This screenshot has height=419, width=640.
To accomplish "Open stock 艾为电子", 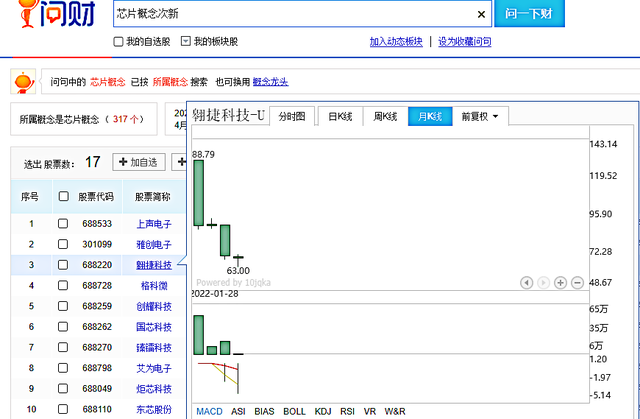I will (x=154, y=368).
